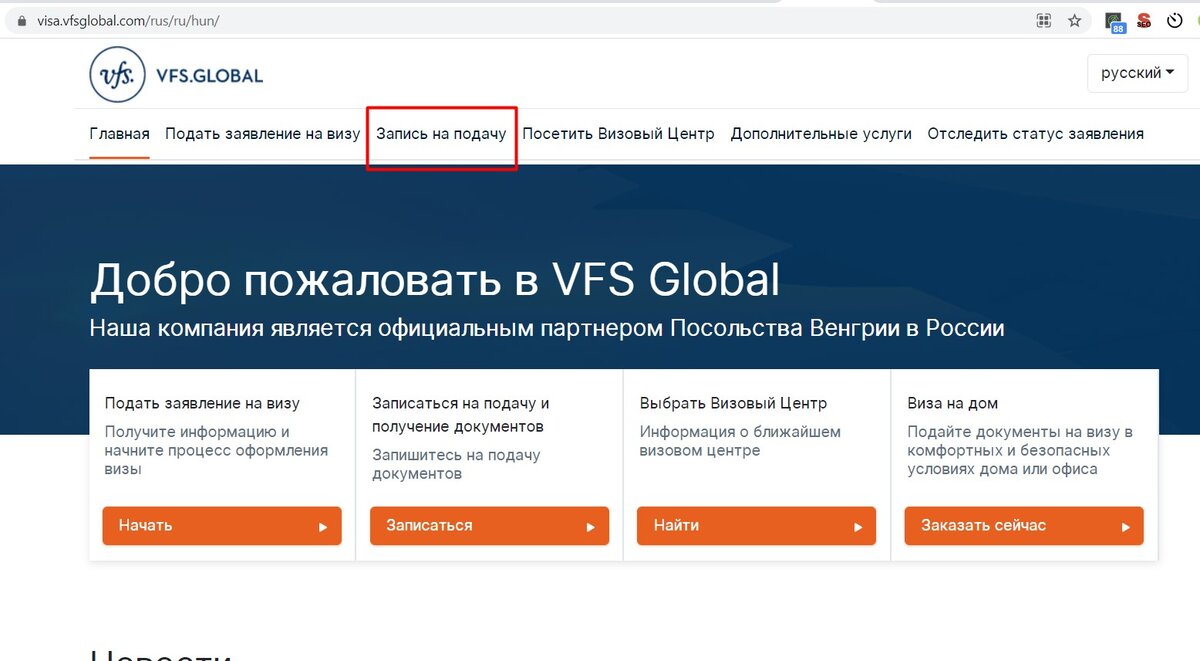Click the Выбрать Визовый Центр card heading
This screenshot has width=1200, height=661.
pyautogui.click(x=734, y=403)
